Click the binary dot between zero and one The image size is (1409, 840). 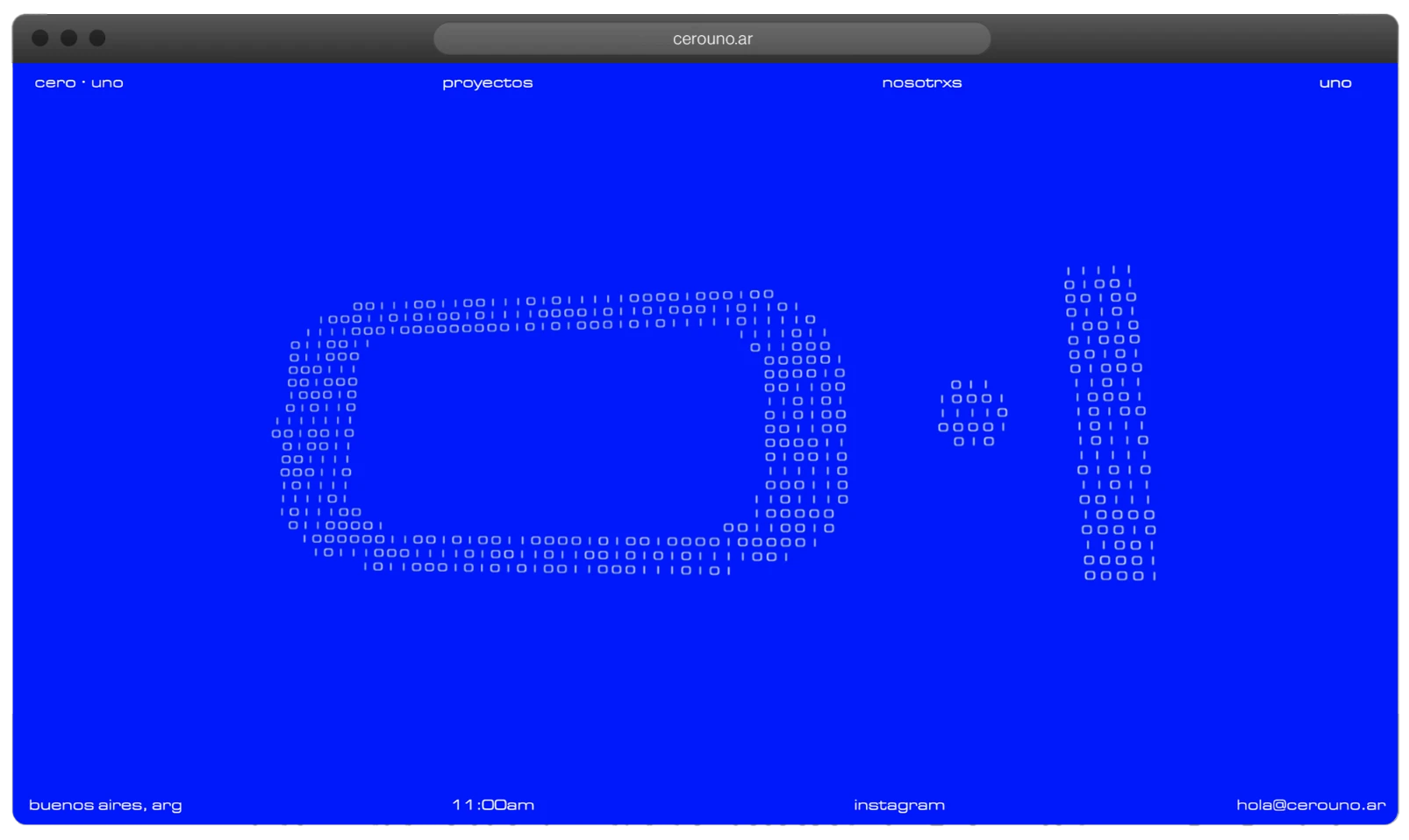coord(972,413)
